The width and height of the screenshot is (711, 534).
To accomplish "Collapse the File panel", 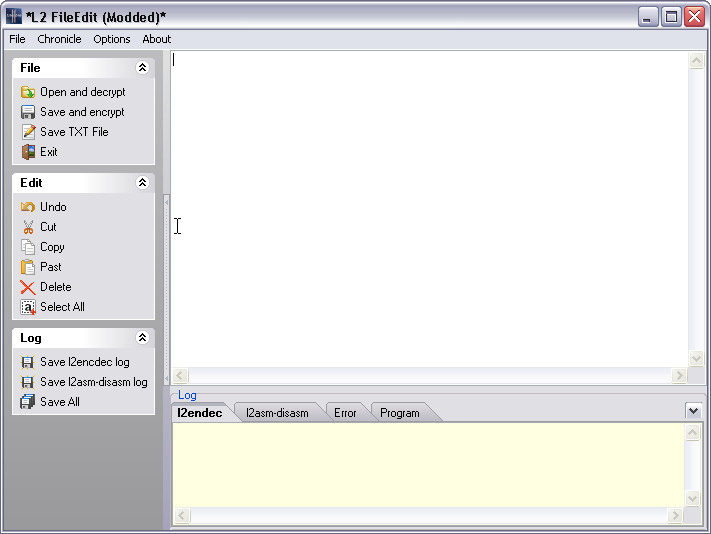I will click(x=142, y=68).
